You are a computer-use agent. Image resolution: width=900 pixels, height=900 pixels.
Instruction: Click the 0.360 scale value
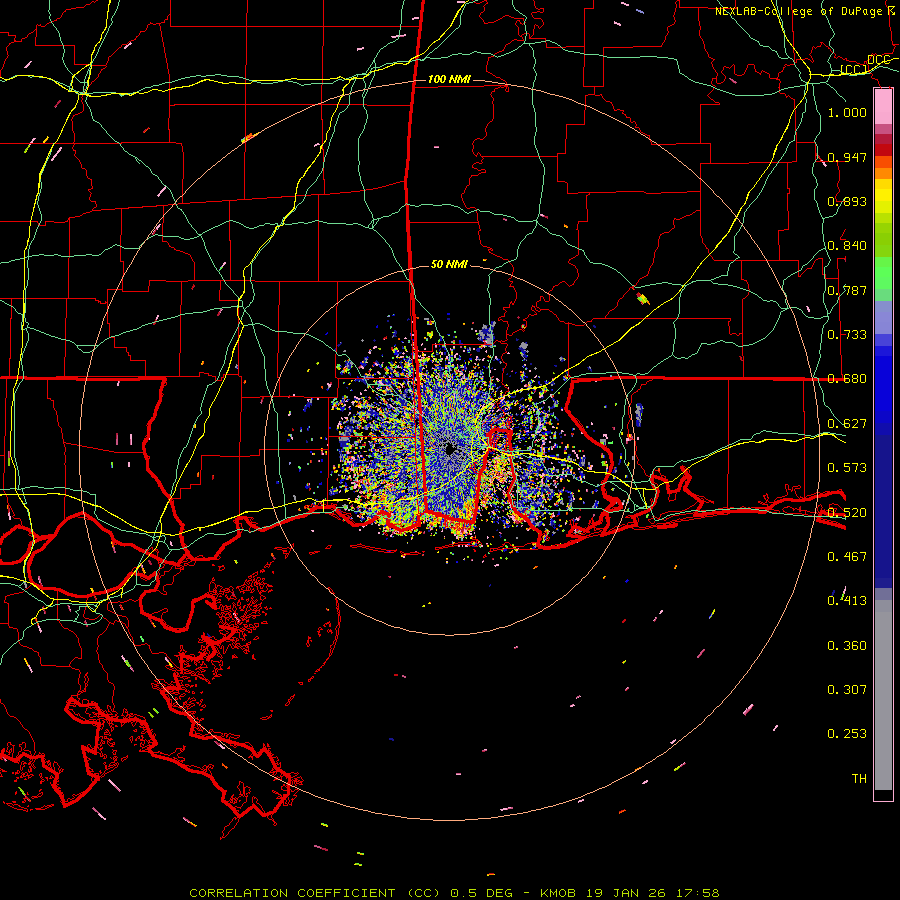click(x=847, y=646)
